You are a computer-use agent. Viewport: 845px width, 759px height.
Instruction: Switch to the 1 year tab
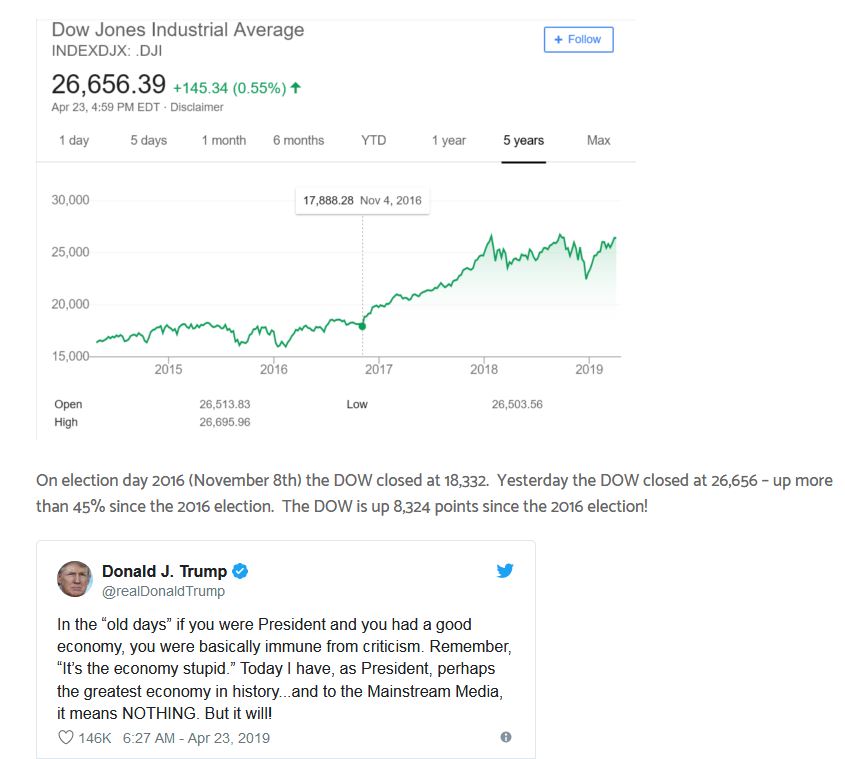(x=448, y=140)
